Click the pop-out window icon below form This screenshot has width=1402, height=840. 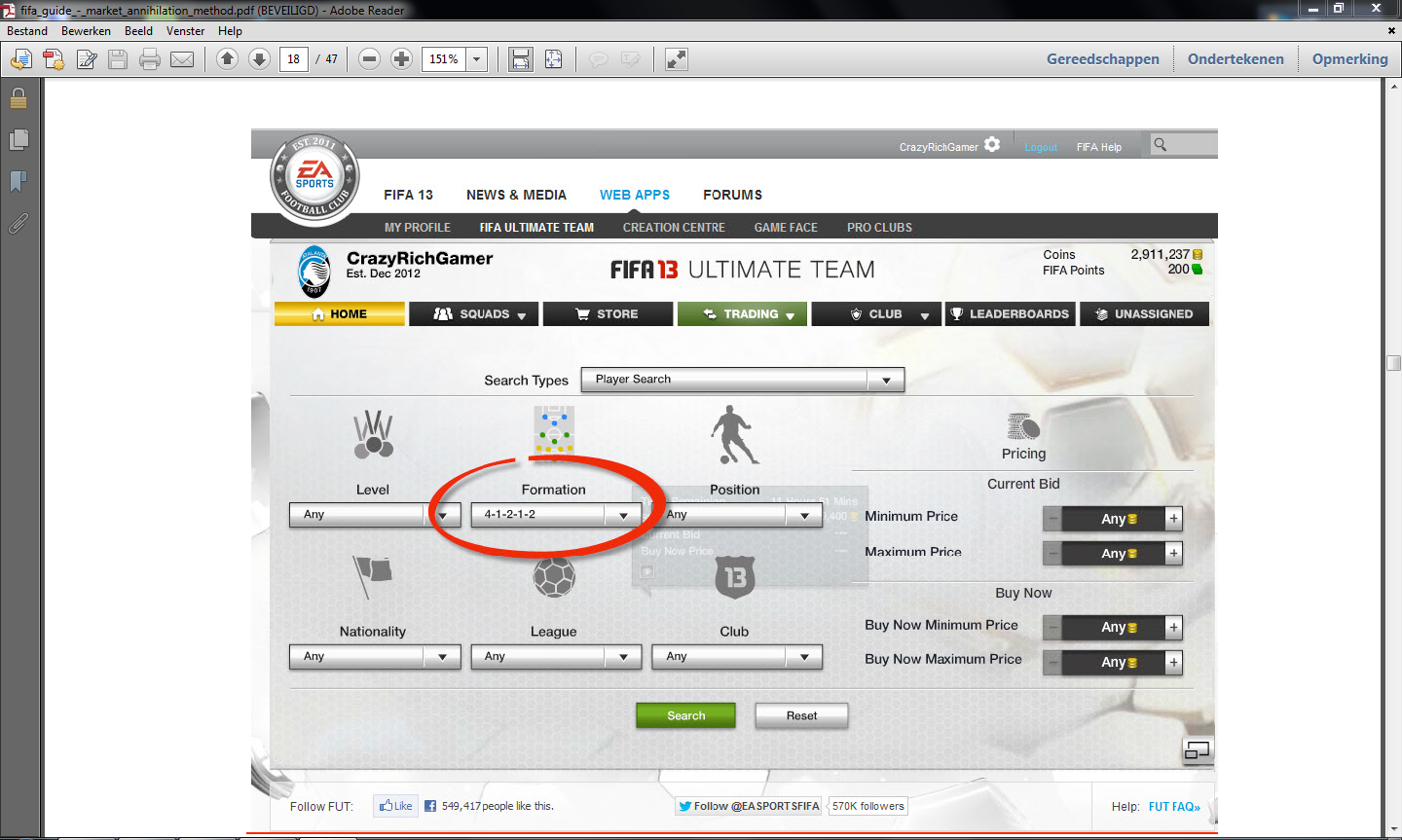[1198, 749]
